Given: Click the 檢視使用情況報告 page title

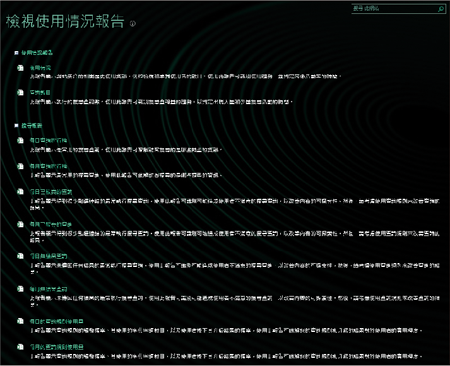Looking at the screenshot, I should point(65,22).
